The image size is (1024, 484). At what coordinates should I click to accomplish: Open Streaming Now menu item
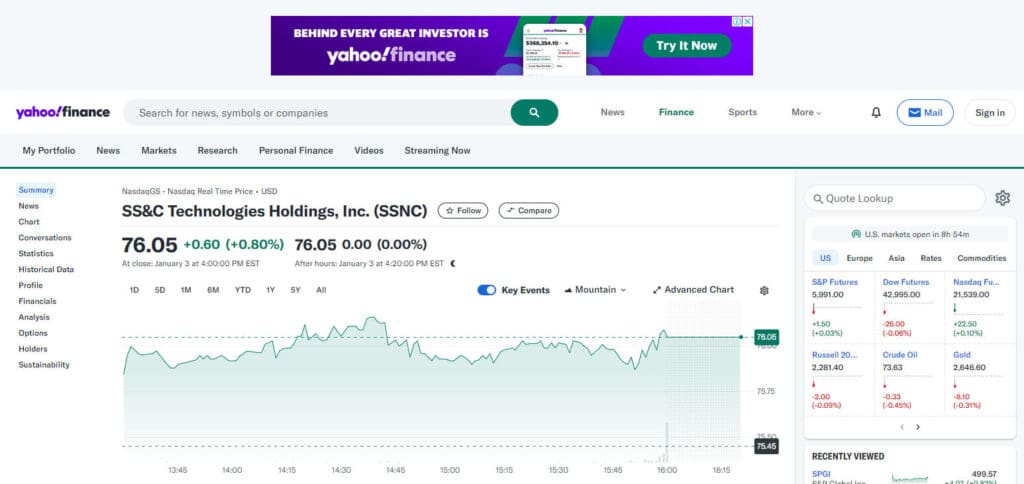(438, 150)
